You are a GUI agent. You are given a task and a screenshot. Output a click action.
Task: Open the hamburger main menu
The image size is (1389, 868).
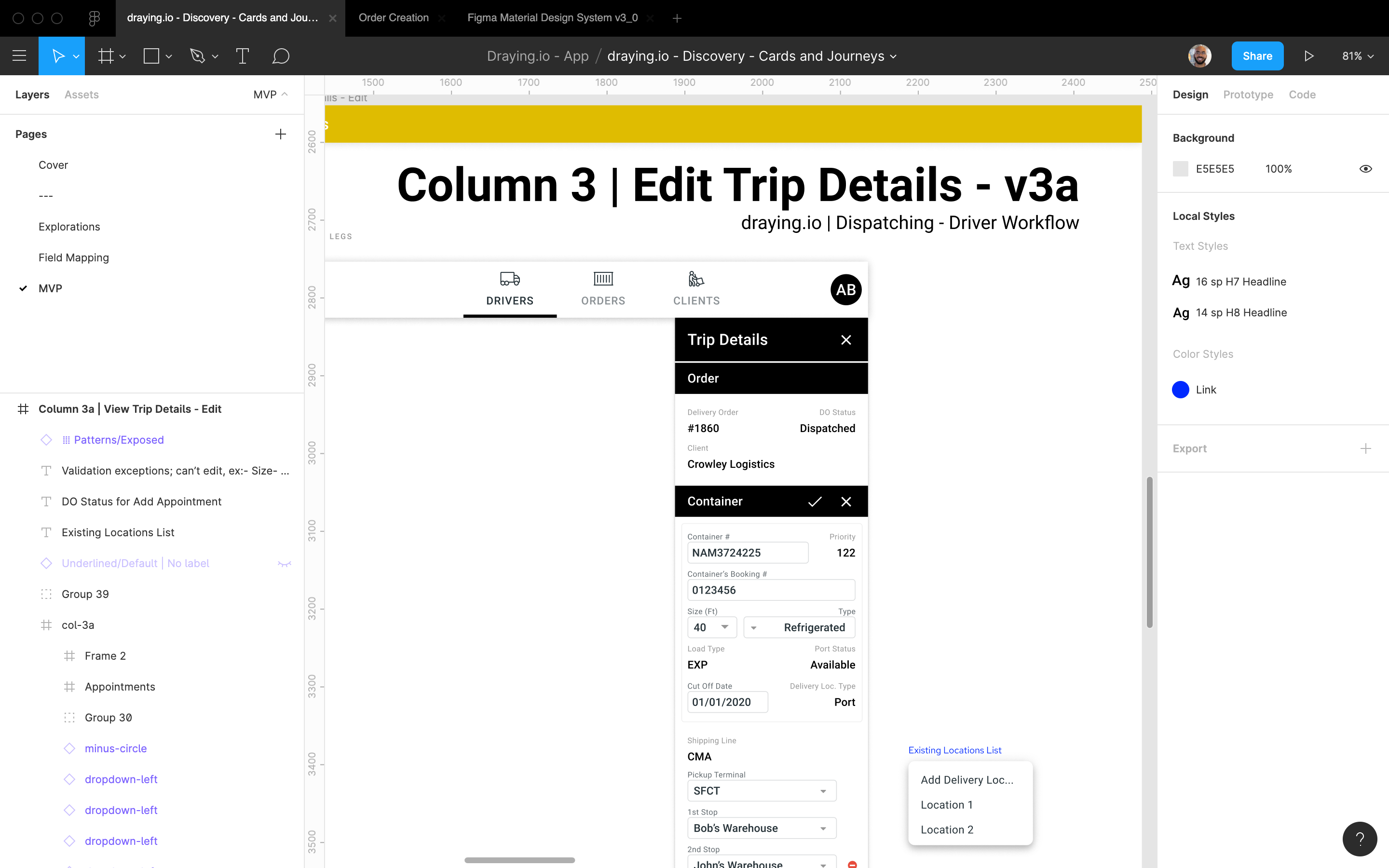tap(19, 56)
